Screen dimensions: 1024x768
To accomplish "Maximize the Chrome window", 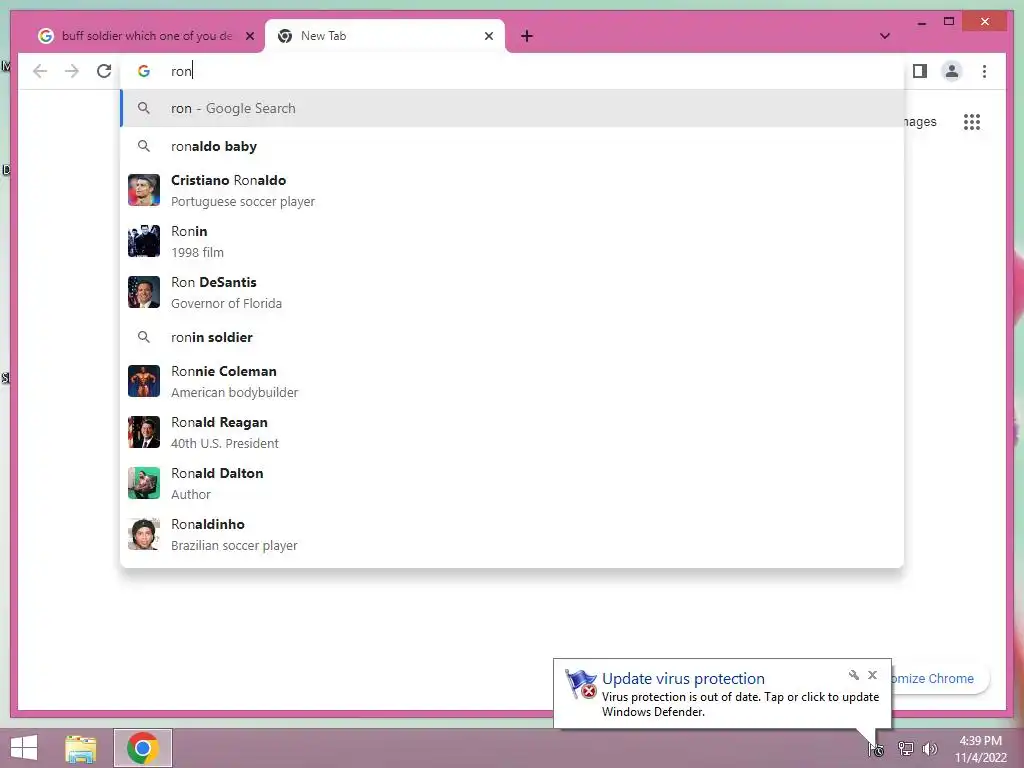I will [x=949, y=22].
